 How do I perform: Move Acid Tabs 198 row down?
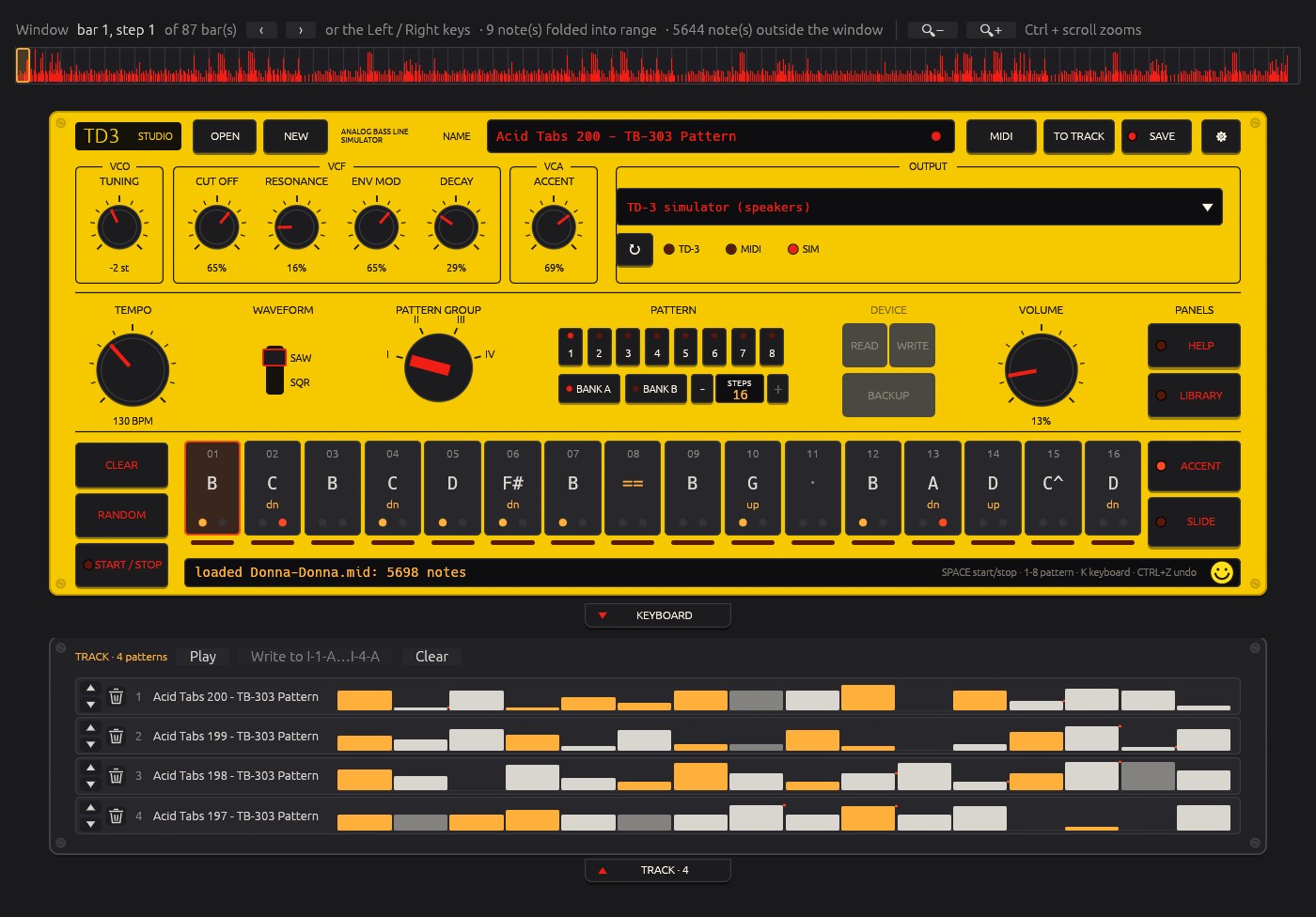click(90, 785)
